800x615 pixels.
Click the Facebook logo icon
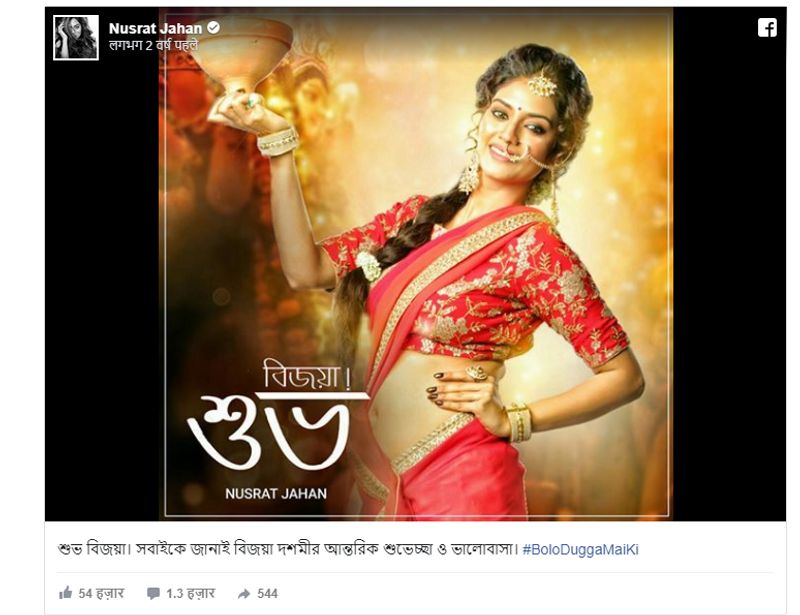point(767,28)
